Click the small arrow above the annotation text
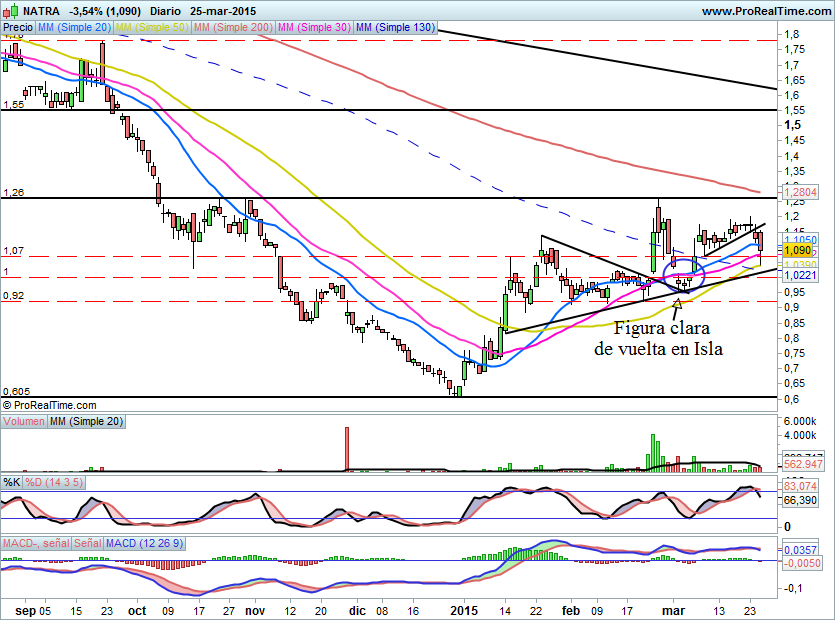Screen dimensions: 835x620 pyautogui.click(x=679, y=303)
